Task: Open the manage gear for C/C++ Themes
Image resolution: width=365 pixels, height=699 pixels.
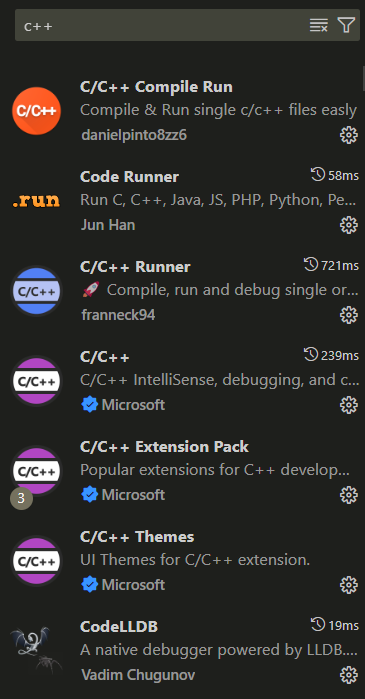Action: (349, 585)
